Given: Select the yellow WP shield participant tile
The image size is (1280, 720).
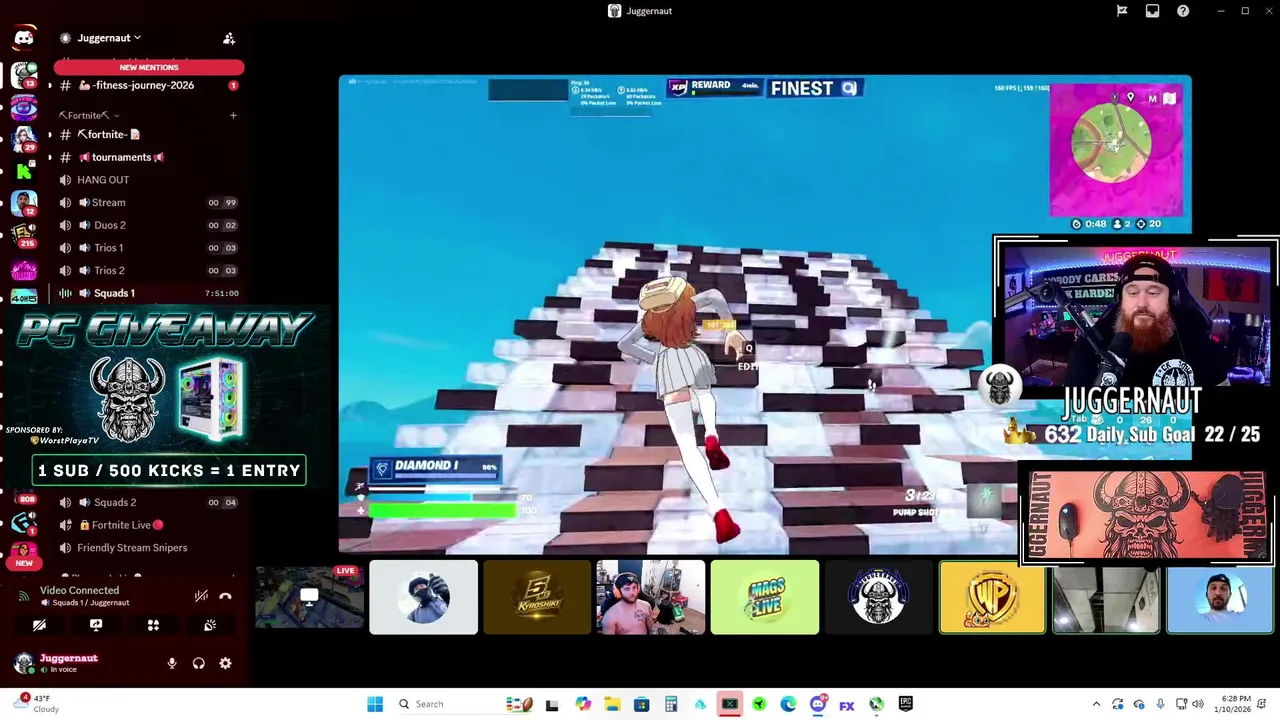Looking at the screenshot, I should pyautogui.click(x=992, y=597).
